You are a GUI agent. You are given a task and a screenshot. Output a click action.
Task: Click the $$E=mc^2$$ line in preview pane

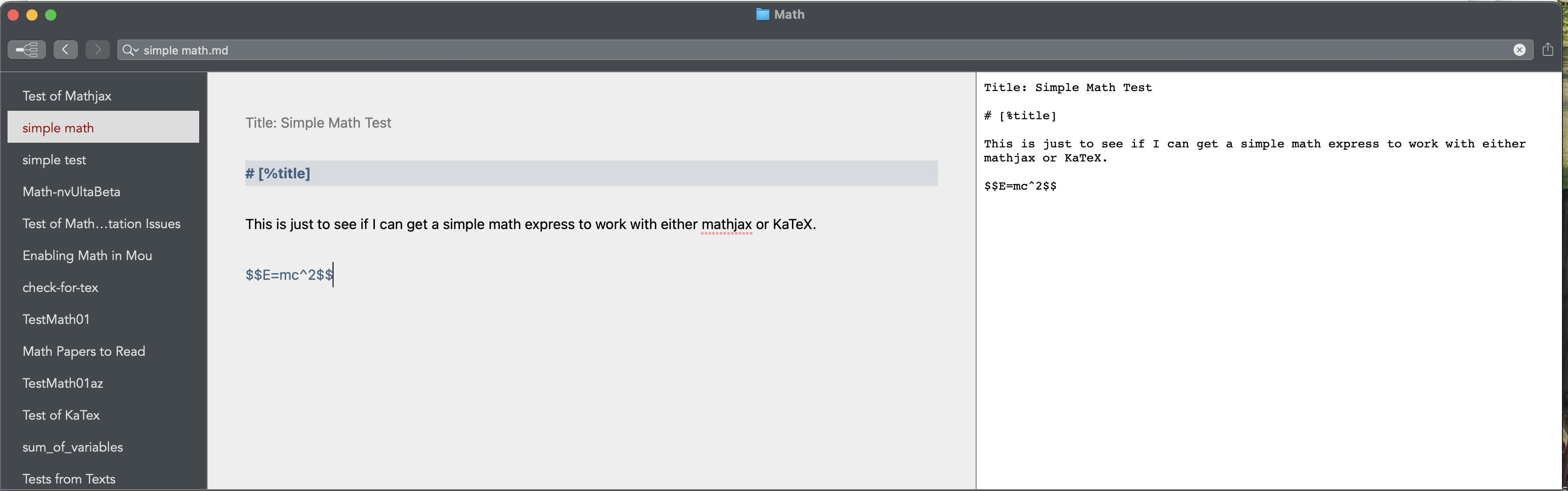(x=1020, y=186)
